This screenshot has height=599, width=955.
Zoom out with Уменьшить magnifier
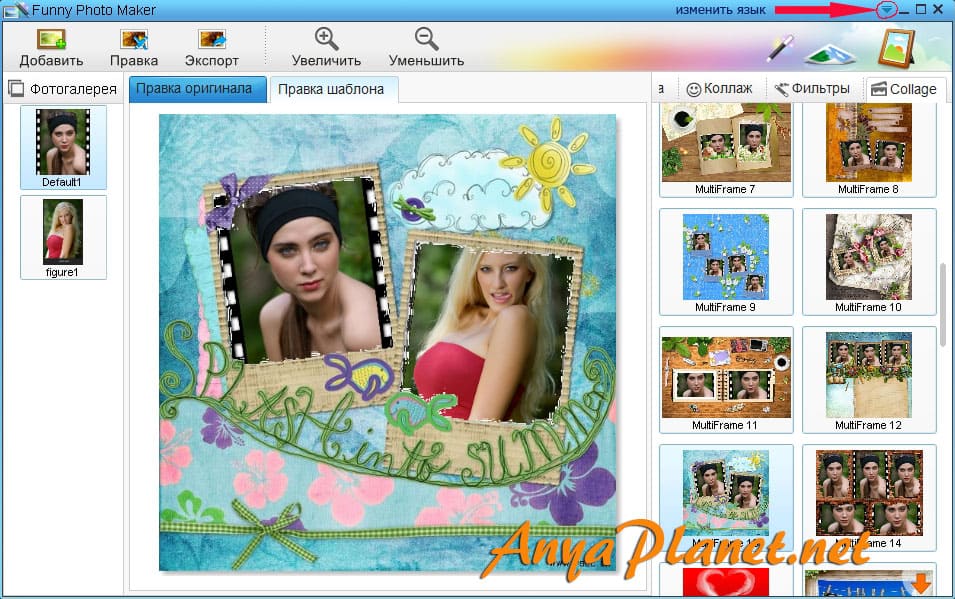pyautogui.click(x=426, y=39)
